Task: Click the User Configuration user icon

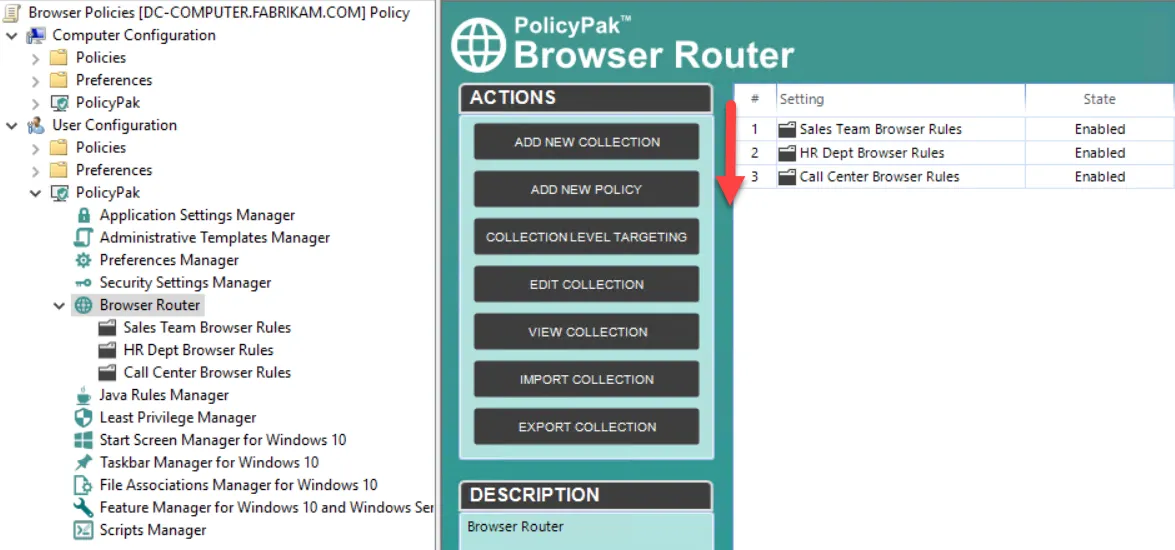Action: click(35, 125)
